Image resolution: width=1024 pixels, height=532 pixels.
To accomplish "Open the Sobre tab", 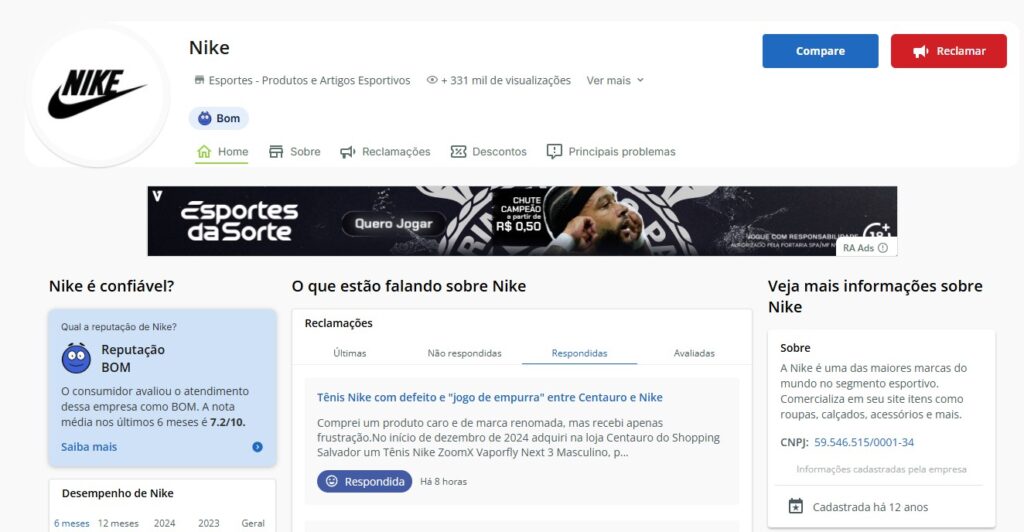I will pos(295,151).
